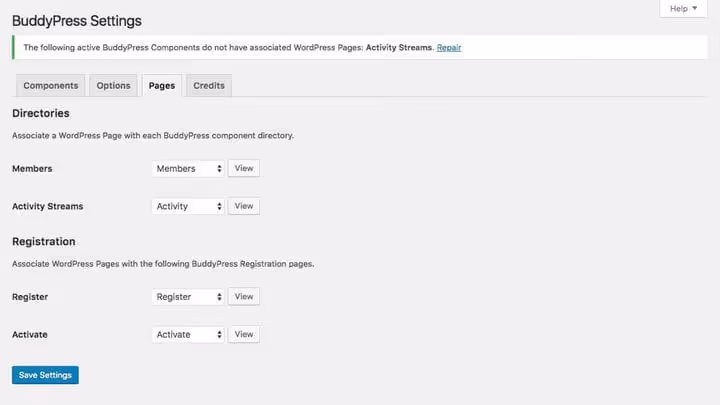Open the Members page dropdown
720x405 pixels.
pyautogui.click(x=188, y=169)
